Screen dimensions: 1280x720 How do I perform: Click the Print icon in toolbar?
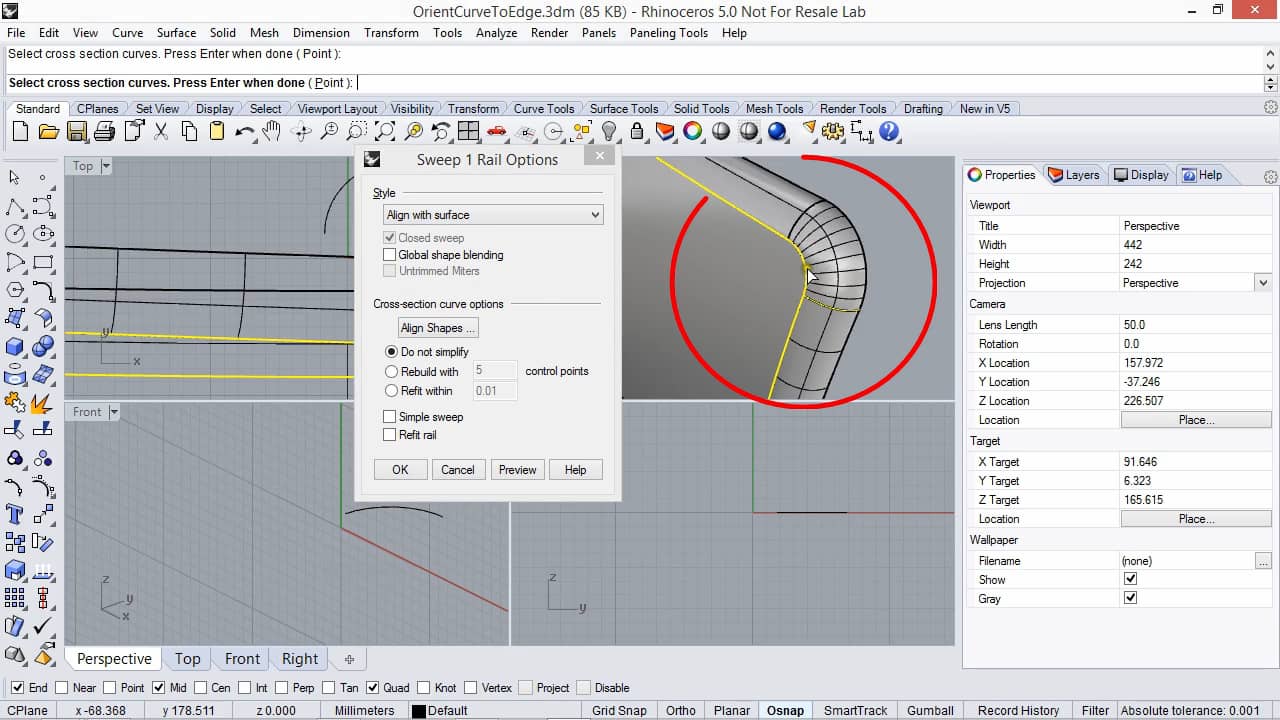tap(104, 132)
